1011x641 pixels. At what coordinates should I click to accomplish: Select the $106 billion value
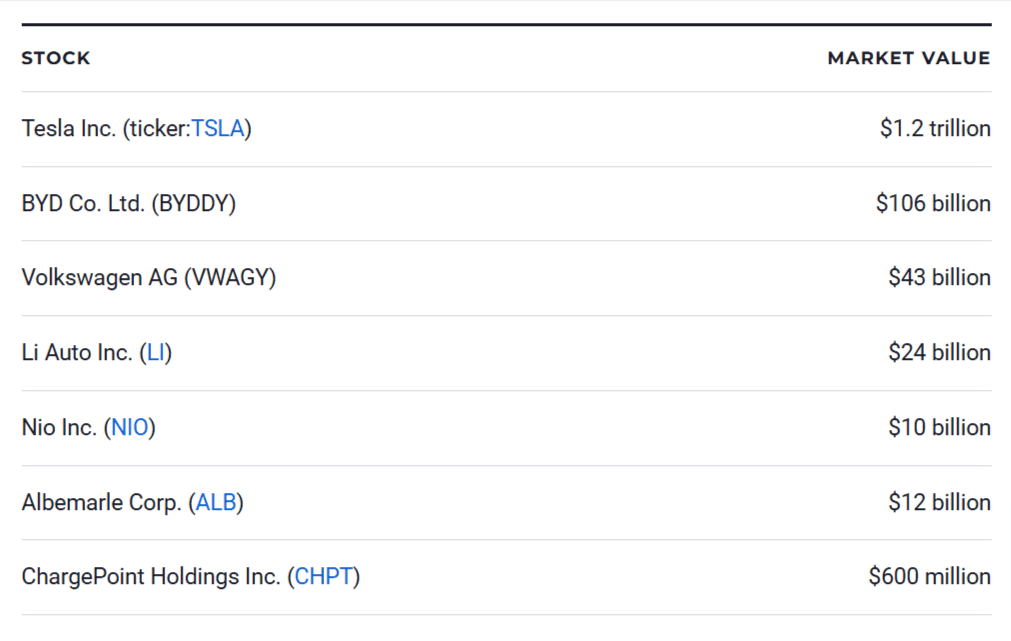933,204
